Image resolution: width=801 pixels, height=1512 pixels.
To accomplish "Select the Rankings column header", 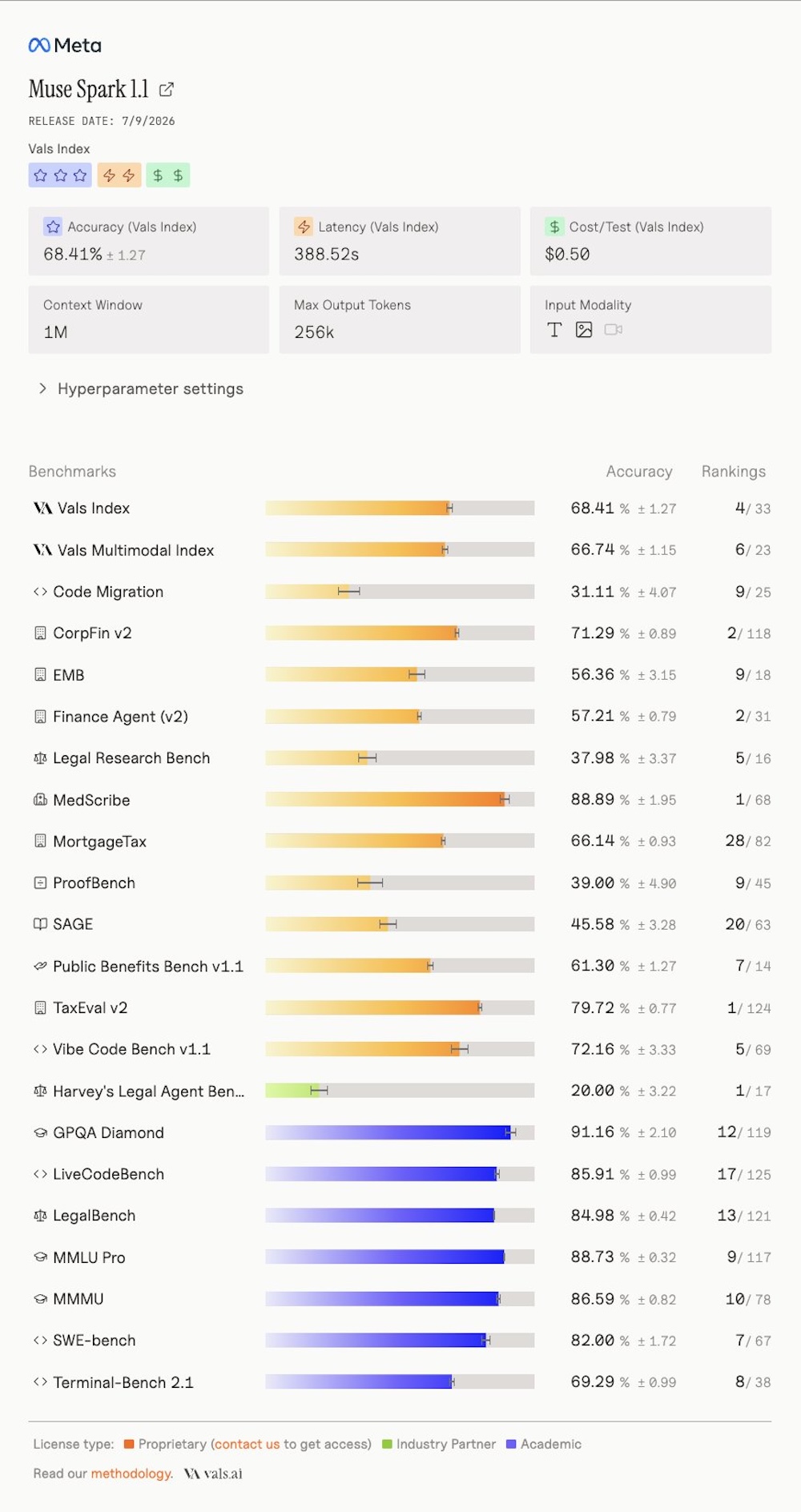I will click(734, 472).
